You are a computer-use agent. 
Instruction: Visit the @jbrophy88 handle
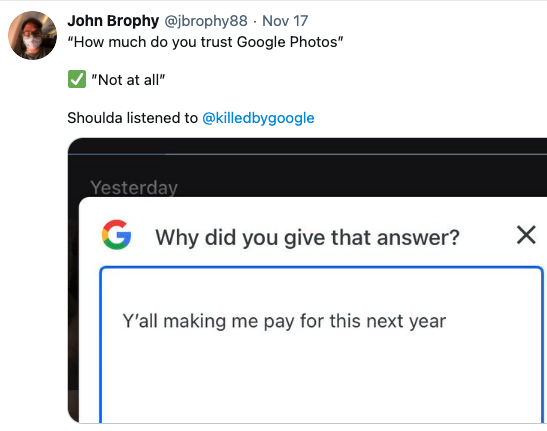coord(206,21)
